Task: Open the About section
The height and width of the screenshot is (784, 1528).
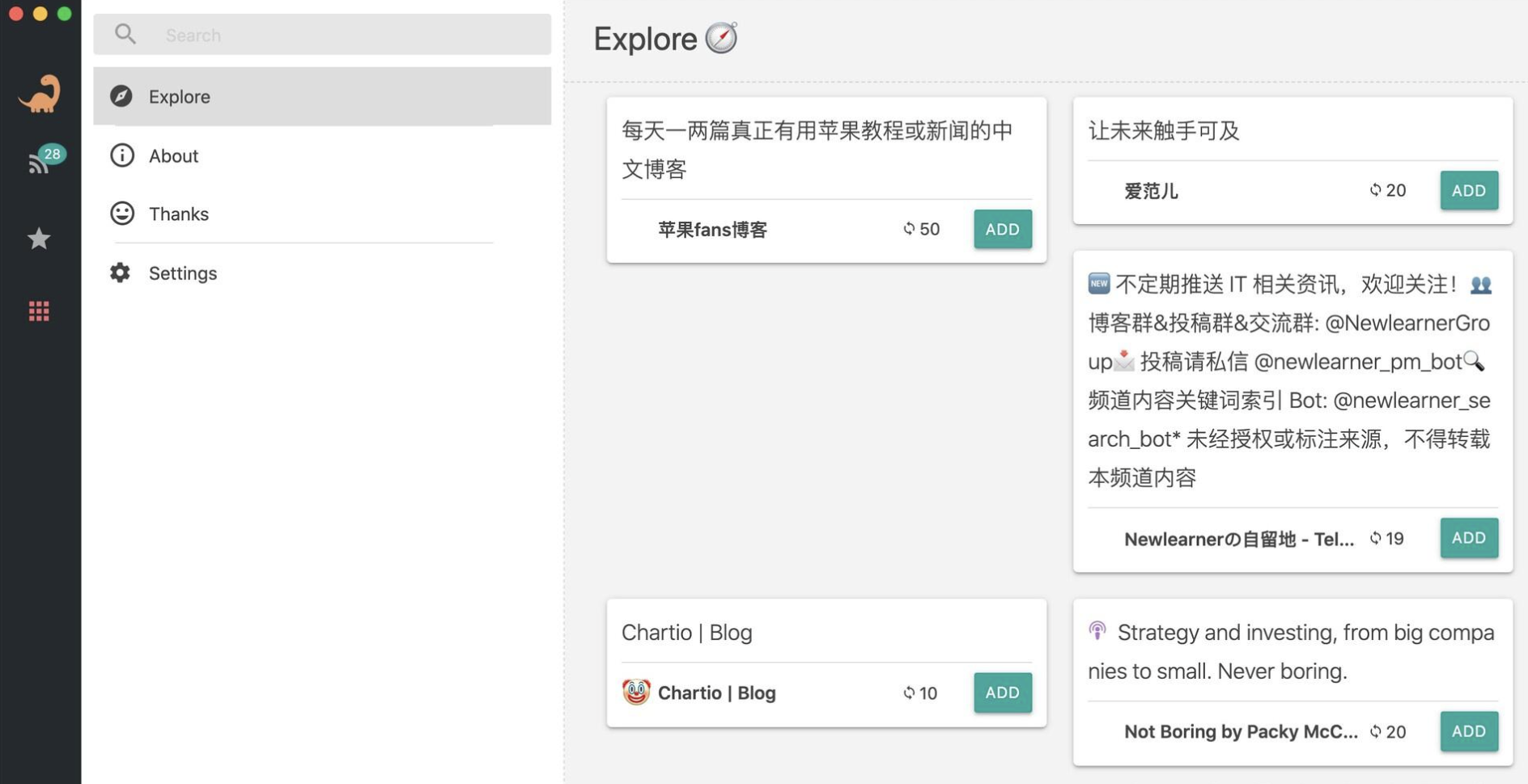Action: [173, 155]
